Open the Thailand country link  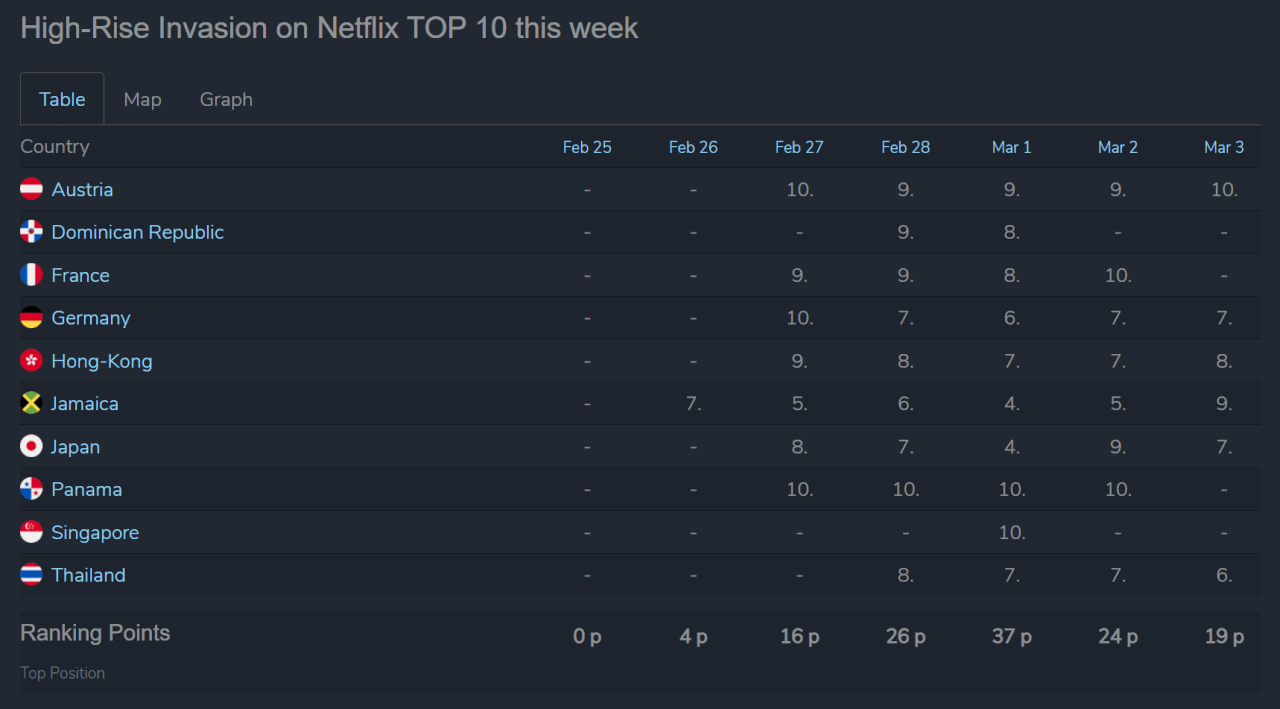[88, 575]
